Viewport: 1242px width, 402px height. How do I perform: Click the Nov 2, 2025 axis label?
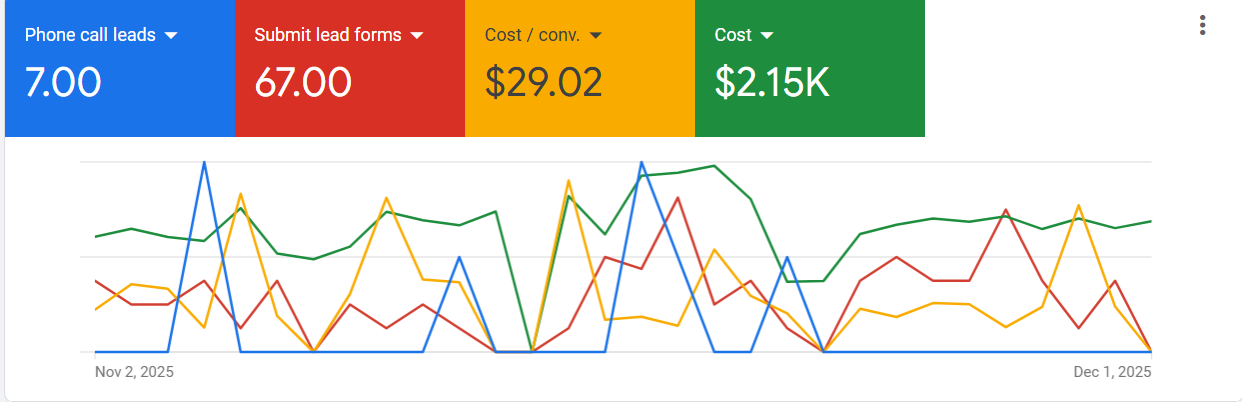[x=134, y=372]
